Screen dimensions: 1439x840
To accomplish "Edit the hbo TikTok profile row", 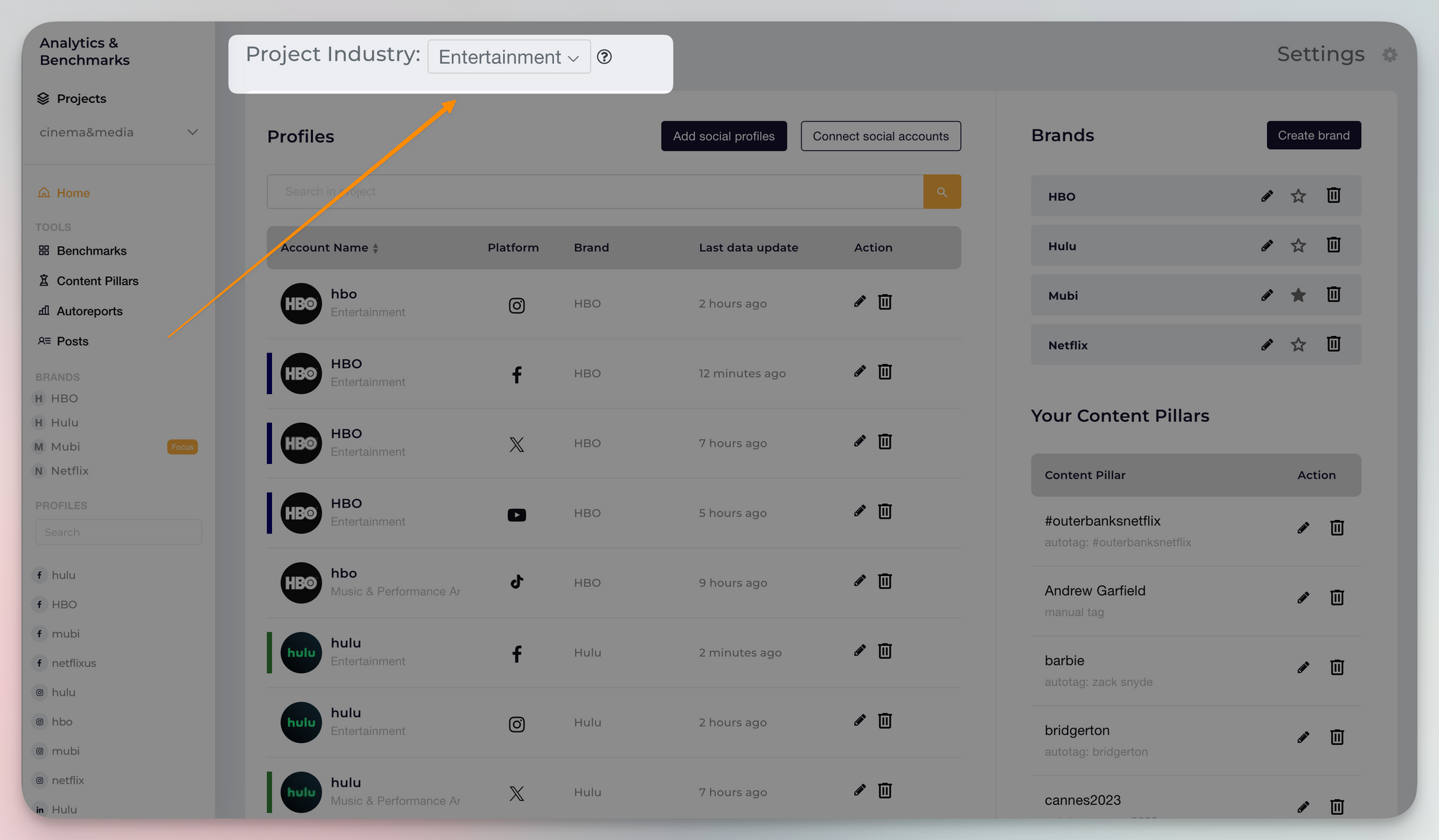I will 860,581.
